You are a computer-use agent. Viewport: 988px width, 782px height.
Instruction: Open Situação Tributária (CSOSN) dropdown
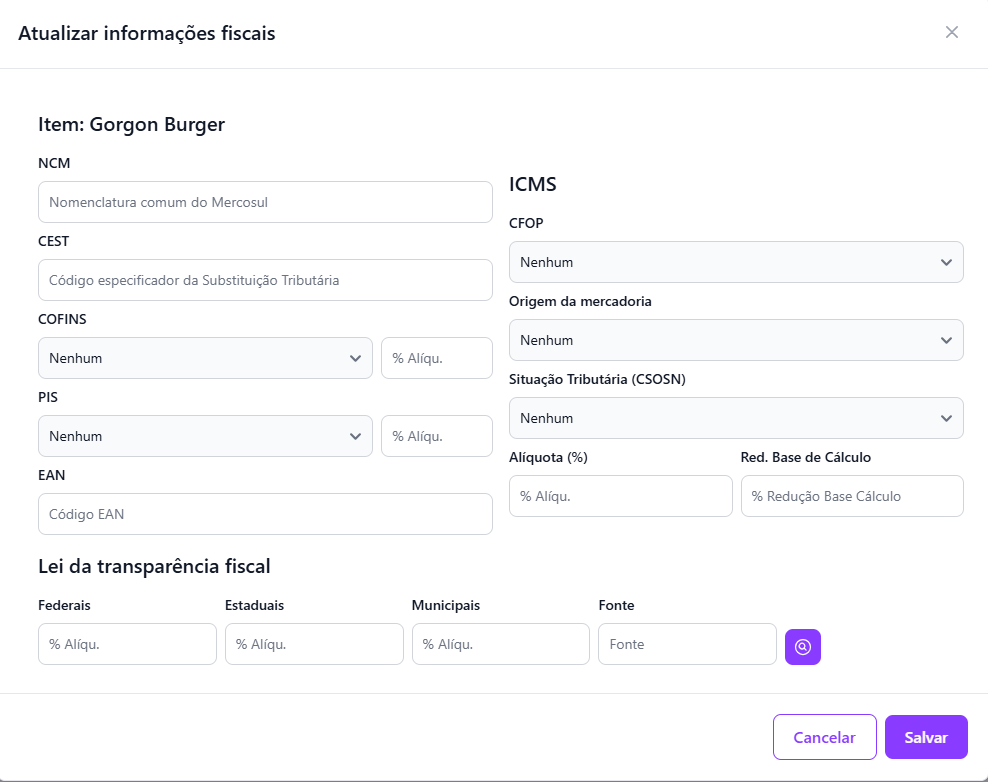click(x=736, y=418)
